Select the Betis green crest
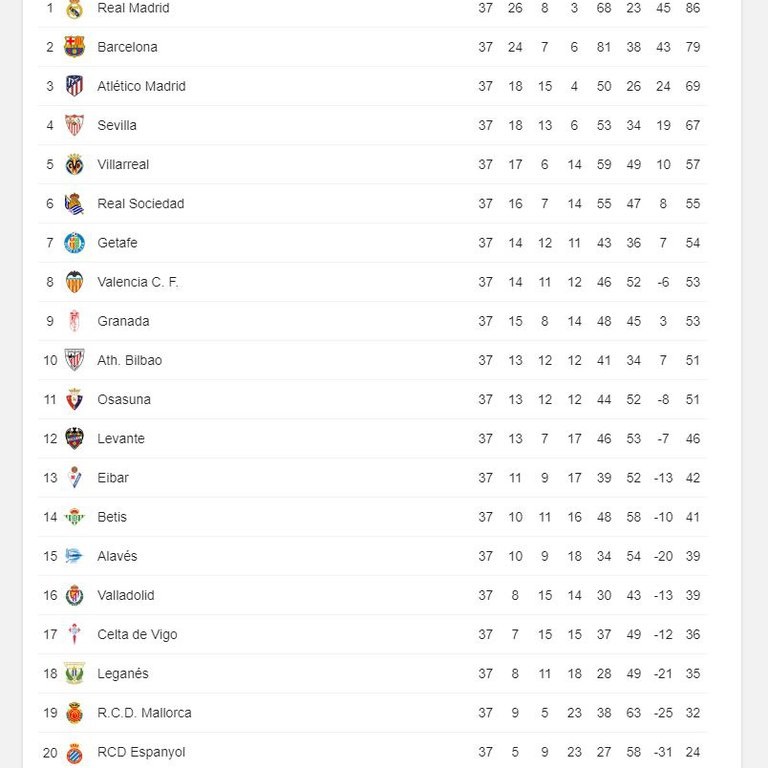Viewport: 768px width, 768px height. click(74, 517)
